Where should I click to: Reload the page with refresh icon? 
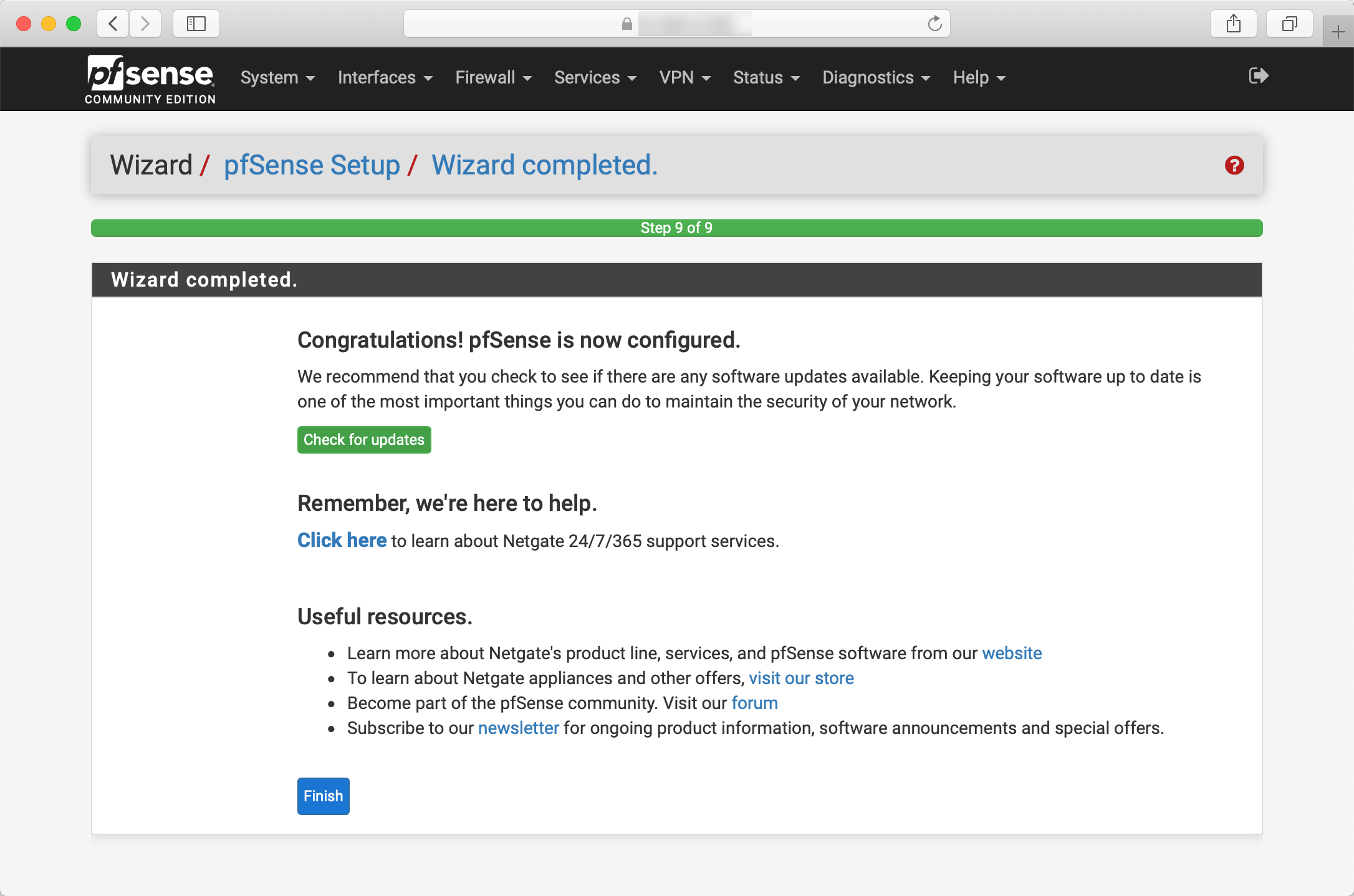[934, 24]
